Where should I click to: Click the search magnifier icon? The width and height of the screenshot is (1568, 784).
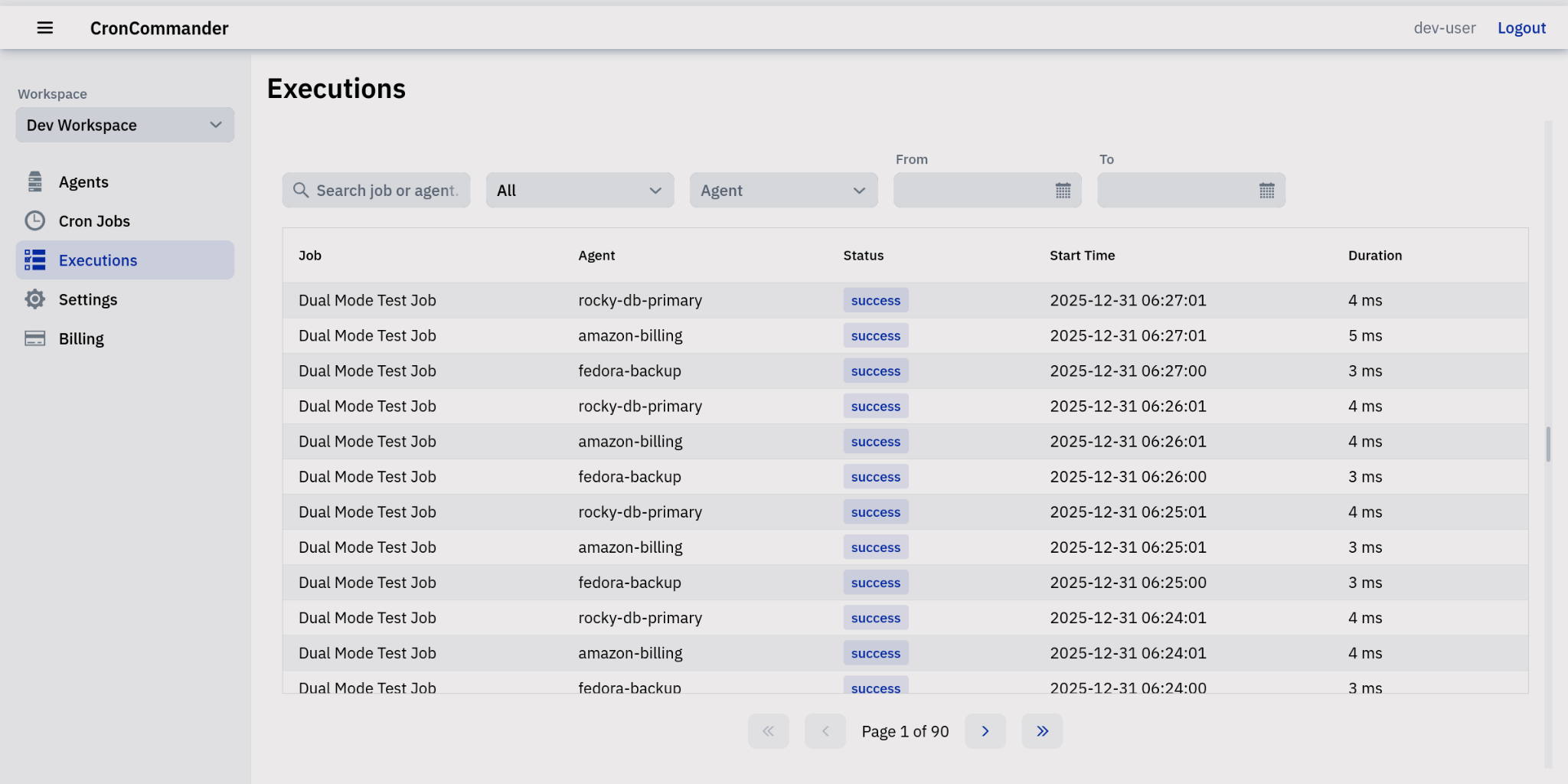tap(300, 190)
